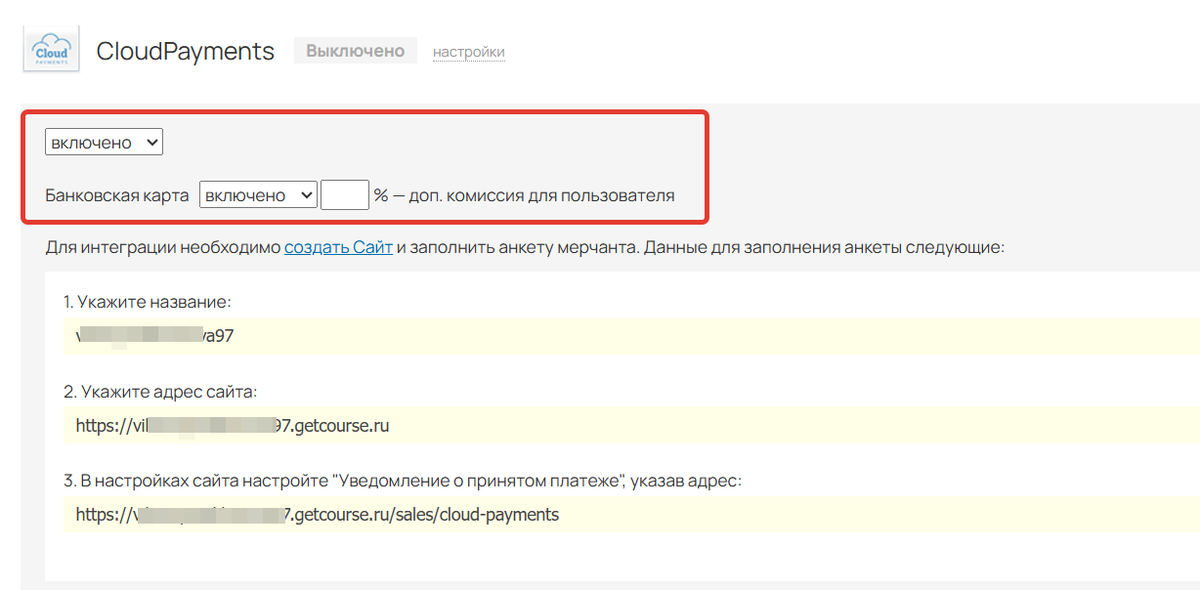This screenshot has height=590, width=1200.
Task: Click the 'Уведомление о принятом платеже' instruction line
Action: click(402, 481)
